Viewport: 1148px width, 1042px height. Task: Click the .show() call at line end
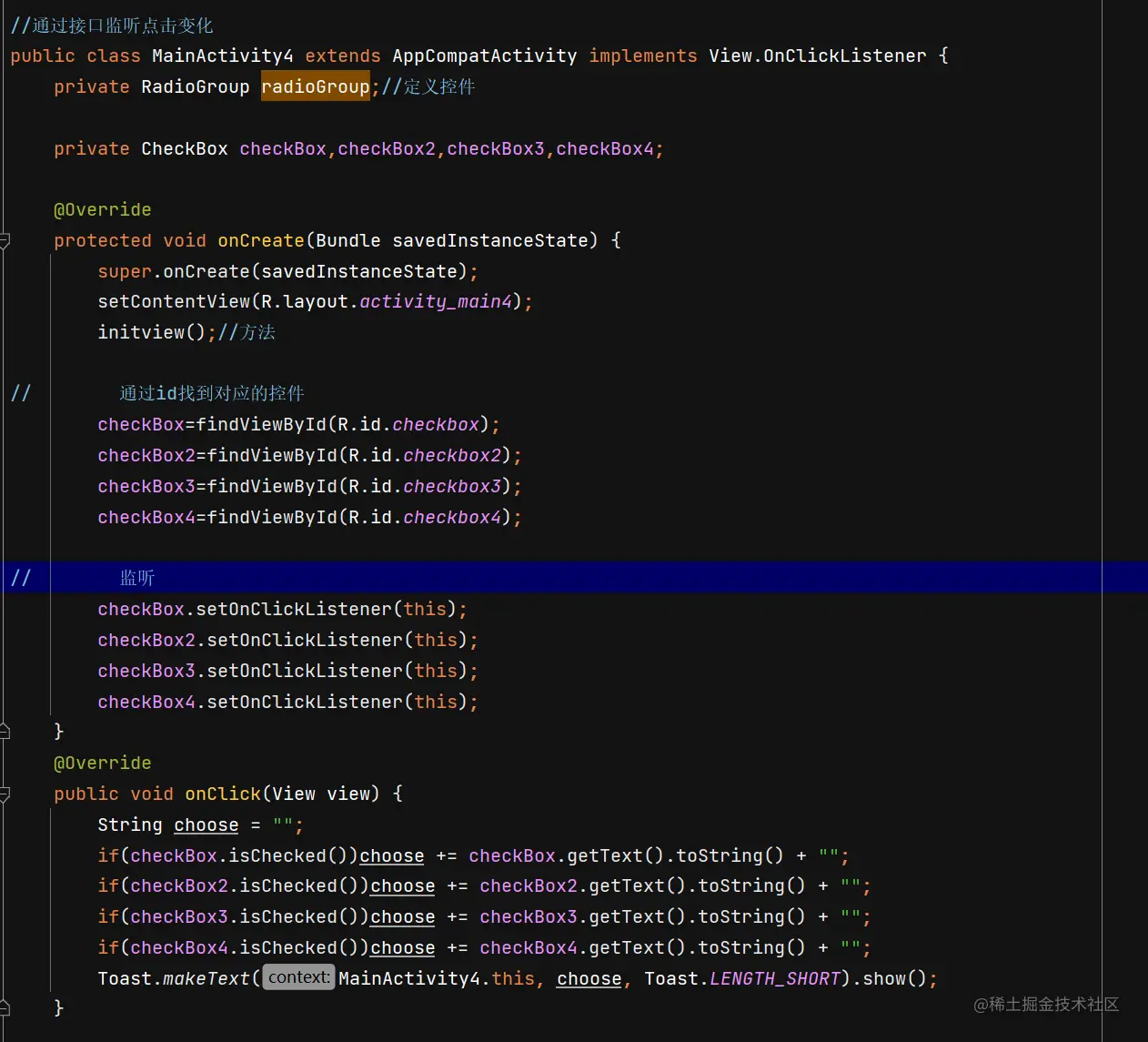point(890,978)
